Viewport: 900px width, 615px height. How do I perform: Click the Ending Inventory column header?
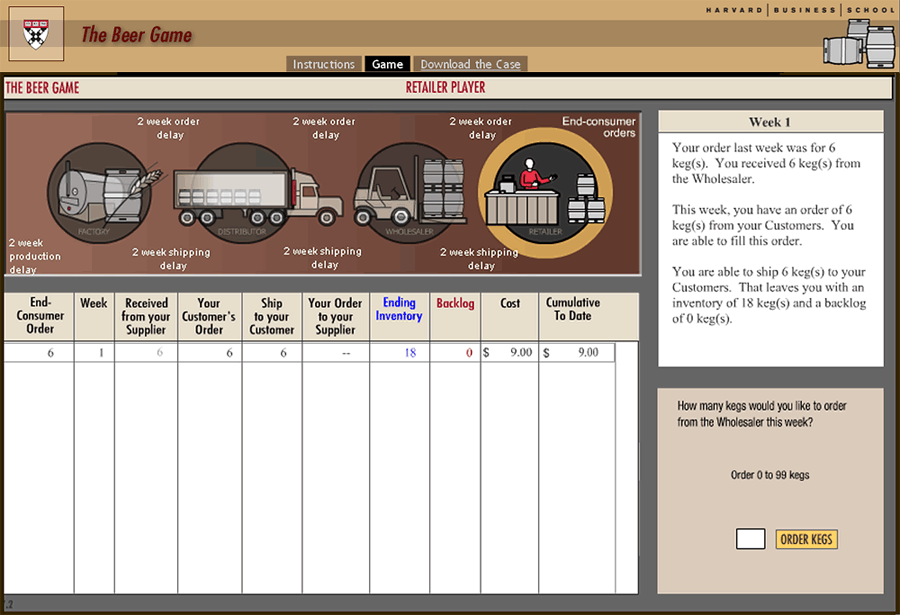click(399, 310)
